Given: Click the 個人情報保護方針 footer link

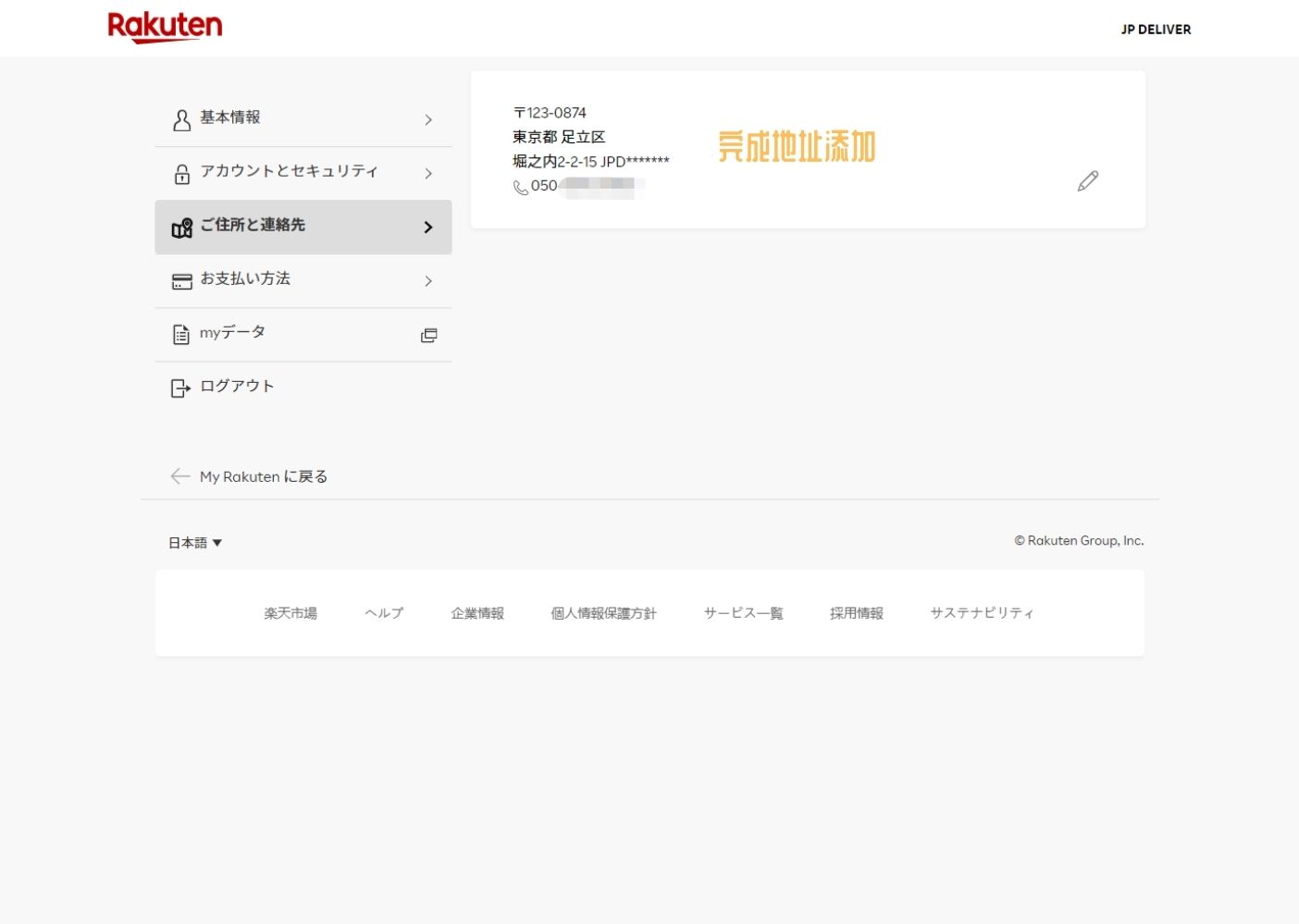Looking at the screenshot, I should click(x=603, y=612).
